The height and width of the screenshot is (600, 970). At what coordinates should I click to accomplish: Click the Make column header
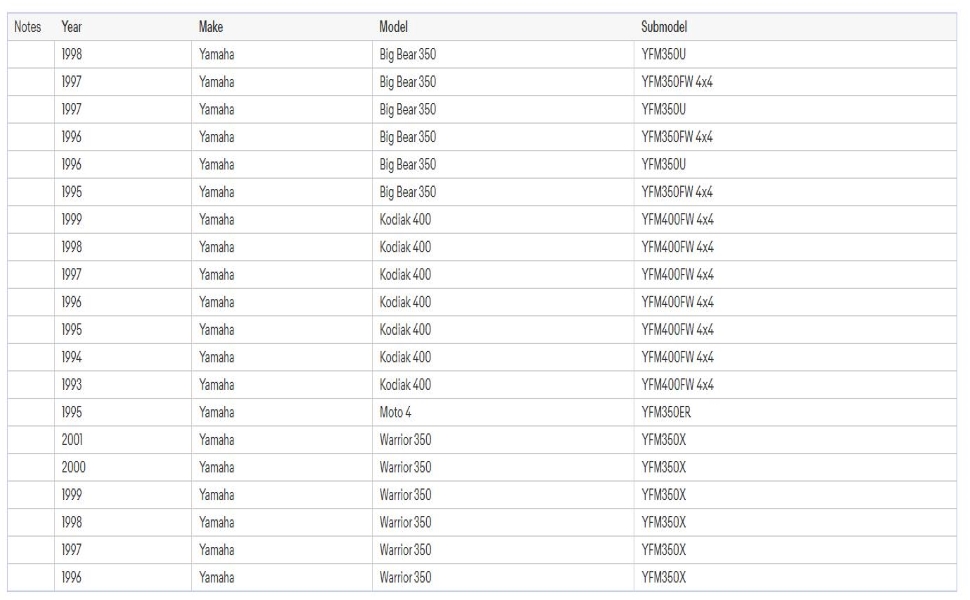(211, 27)
